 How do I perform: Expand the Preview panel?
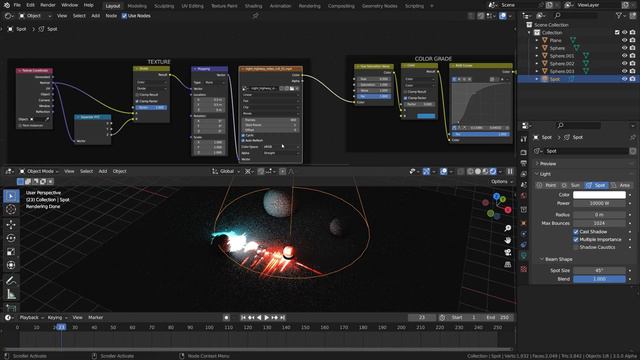[x=548, y=164]
